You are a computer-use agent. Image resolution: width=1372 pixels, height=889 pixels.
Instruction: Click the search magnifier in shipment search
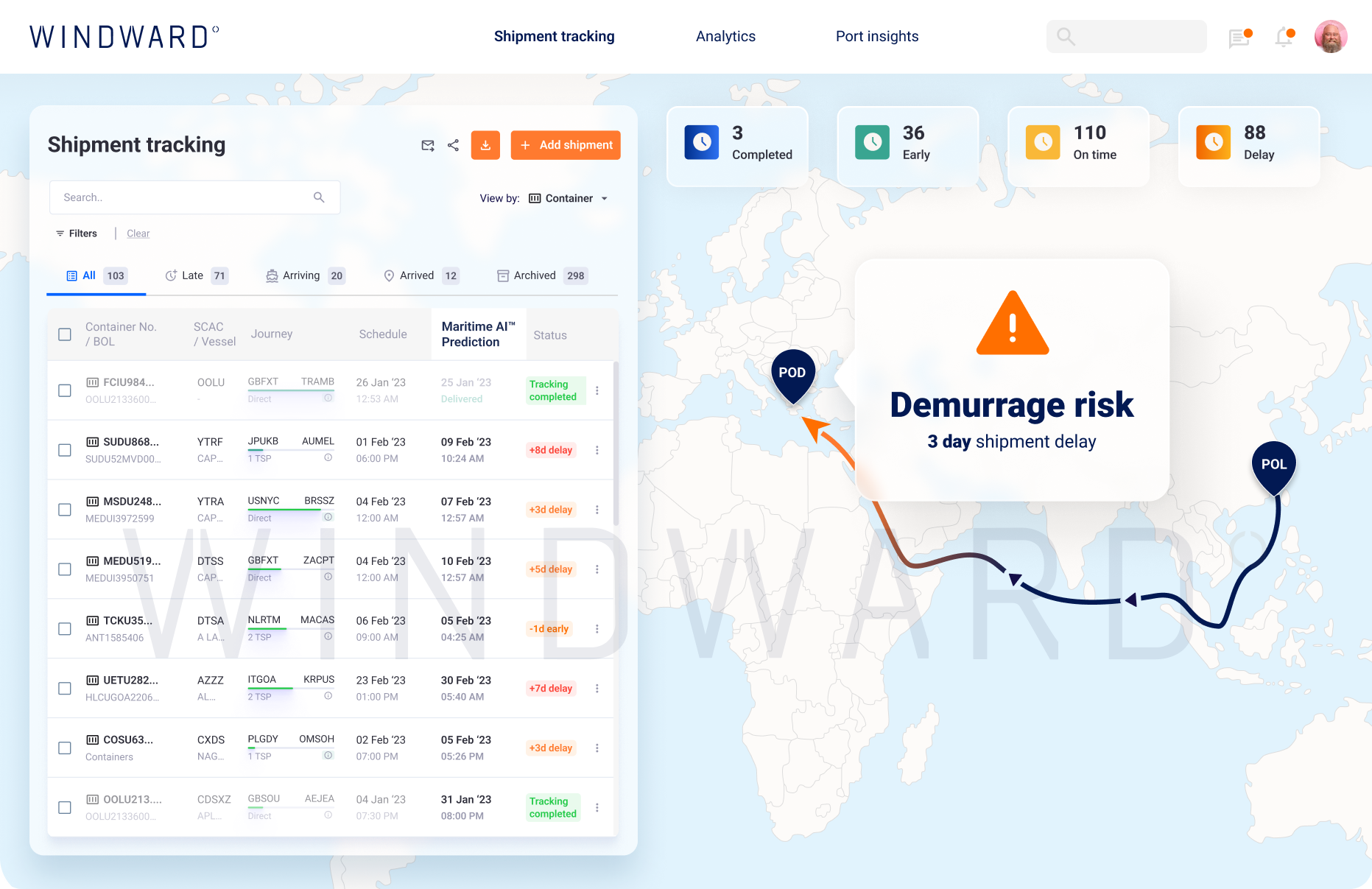click(x=319, y=197)
